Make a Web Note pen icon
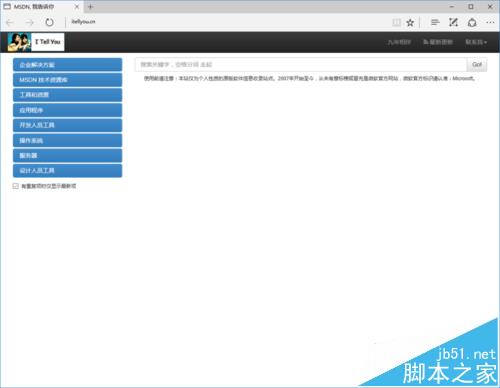This screenshot has width=500, height=388. pyautogui.click(x=453, y=22)
